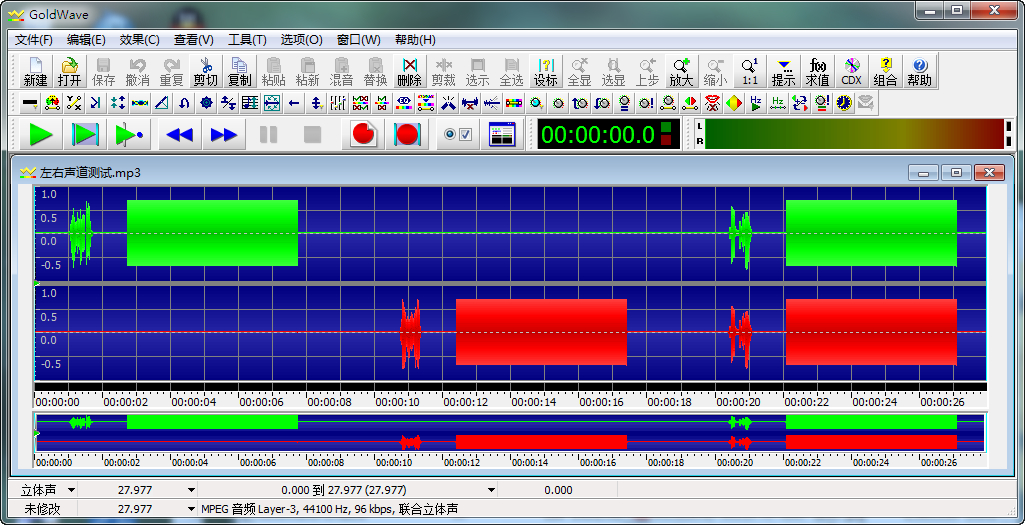
Task: Start recording with the red Record button
Action: click(x=364, y=134)
